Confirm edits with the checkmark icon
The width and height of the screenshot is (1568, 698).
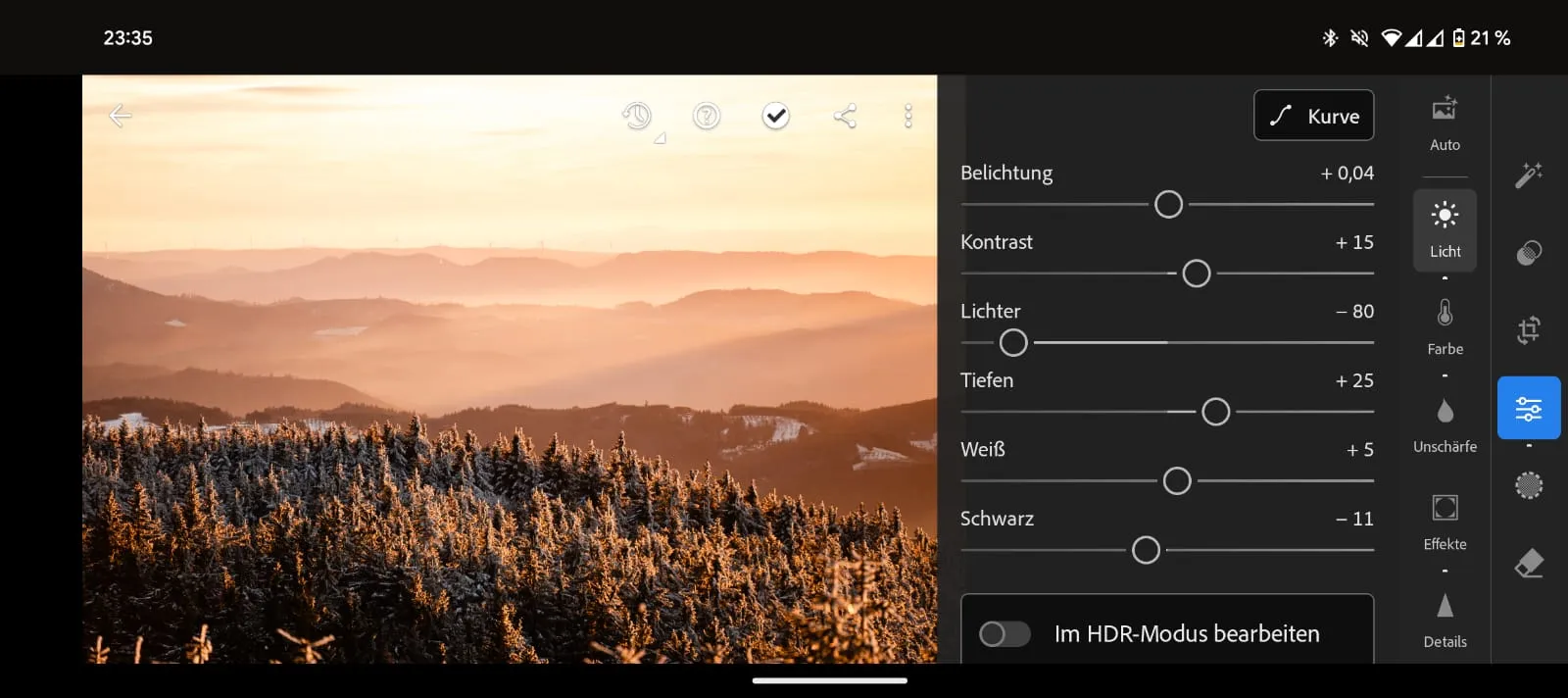click(775, 116)
